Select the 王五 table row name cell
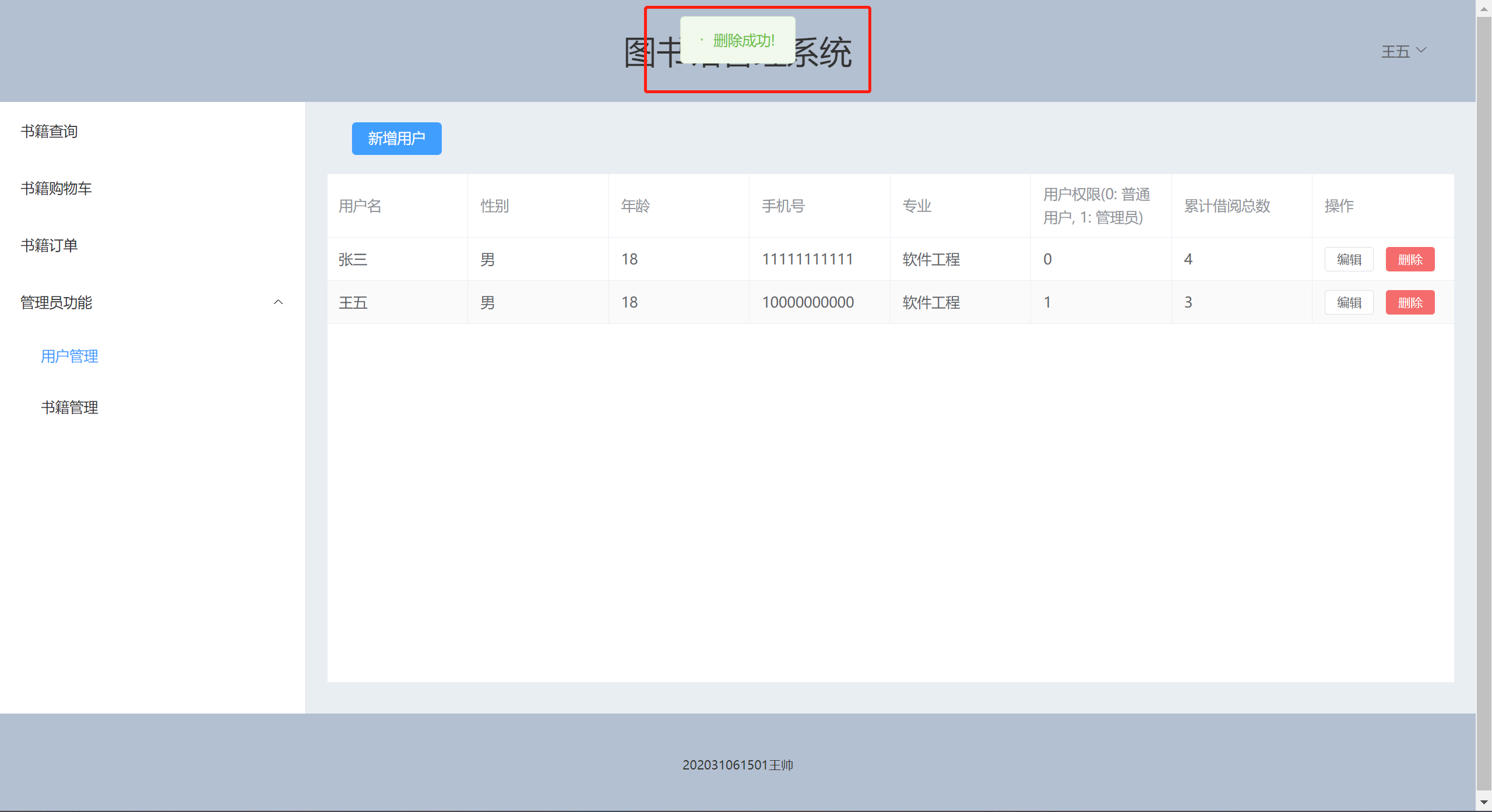 click(353, 303)
